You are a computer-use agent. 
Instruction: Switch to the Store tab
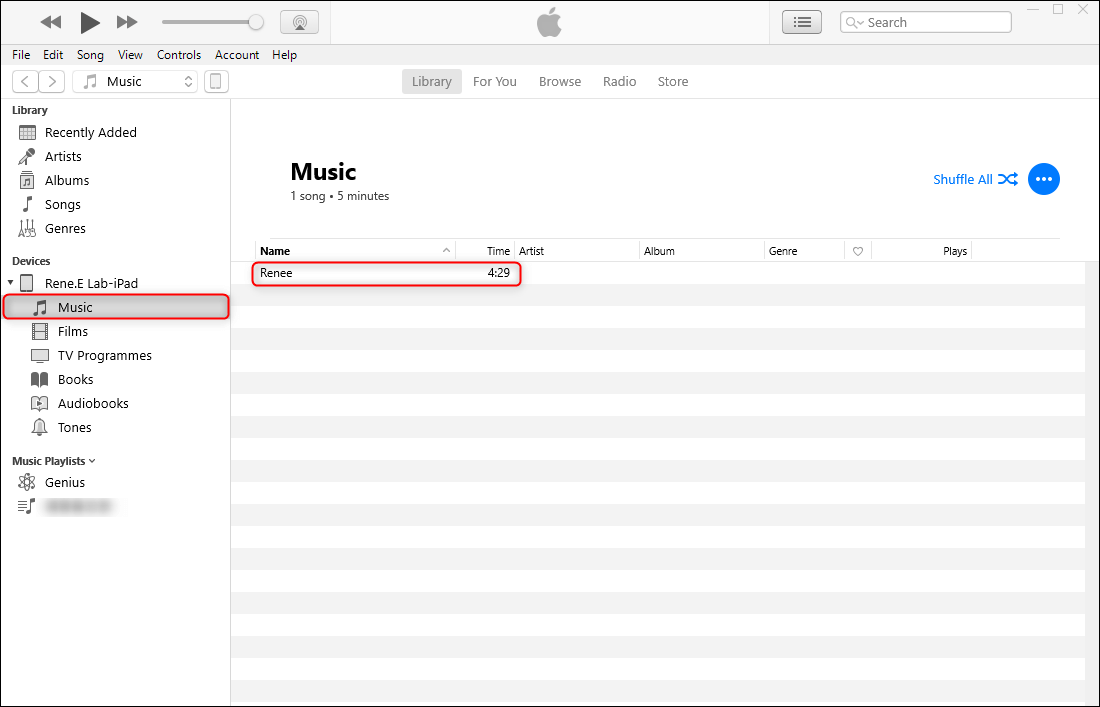coord(673,81)
